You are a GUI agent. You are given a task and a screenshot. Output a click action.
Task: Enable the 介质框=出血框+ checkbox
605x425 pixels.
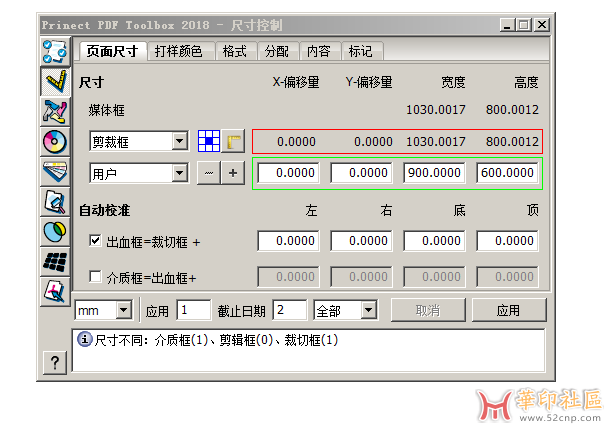pyautogui.click(x=95, y=276)
